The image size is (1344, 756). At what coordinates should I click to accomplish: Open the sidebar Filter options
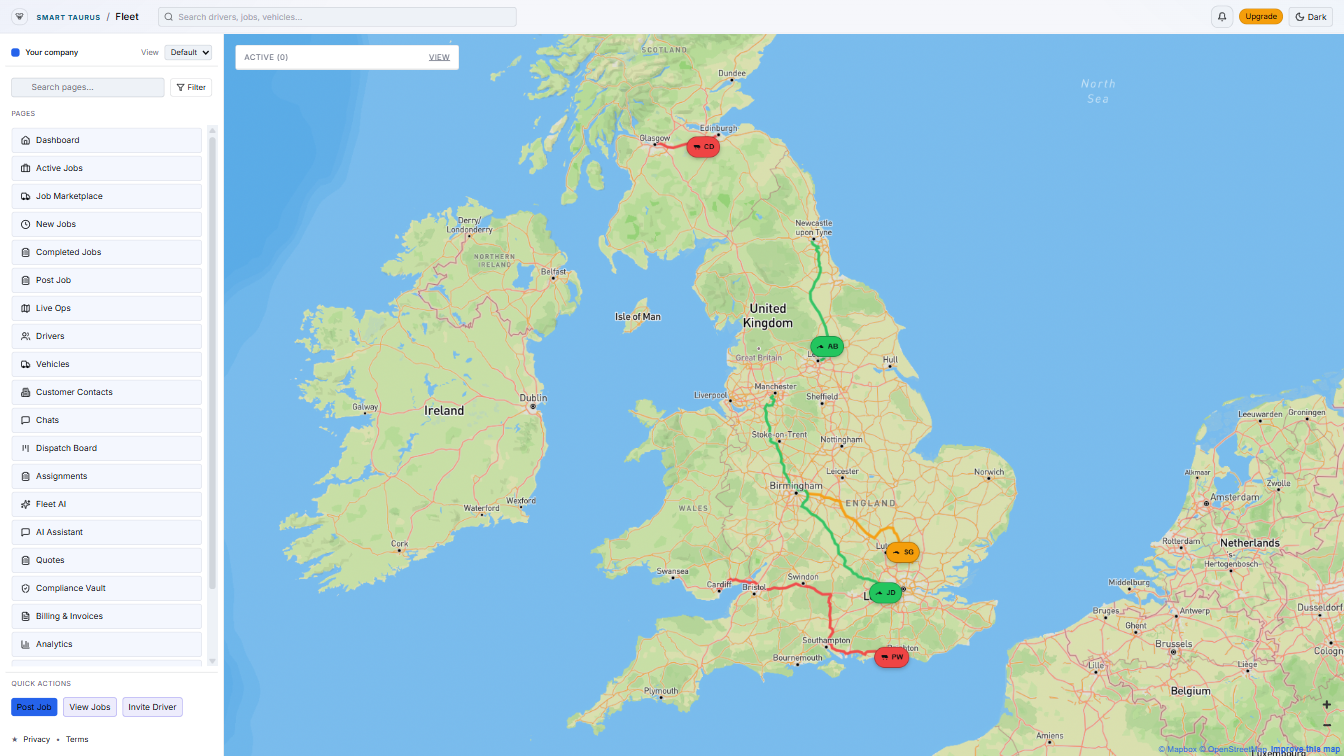tap(190, 87)
